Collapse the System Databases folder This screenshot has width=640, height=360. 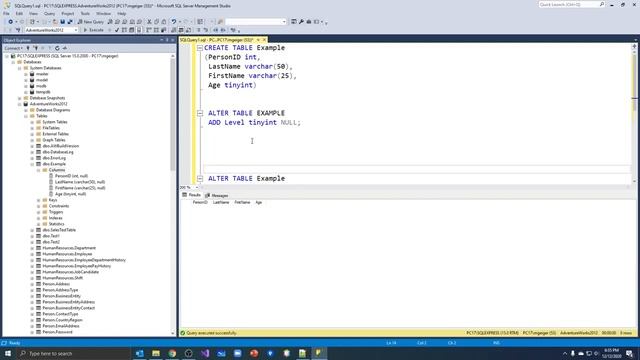(x=19, y=68)
